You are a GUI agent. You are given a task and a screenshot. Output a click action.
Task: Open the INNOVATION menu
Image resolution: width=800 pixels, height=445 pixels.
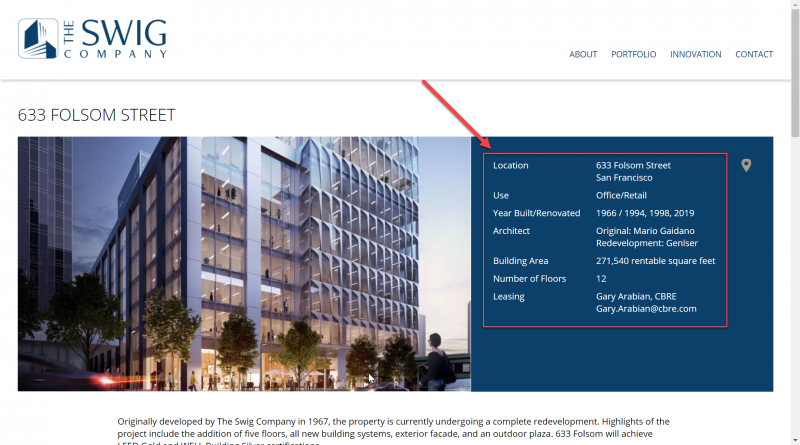695,54
